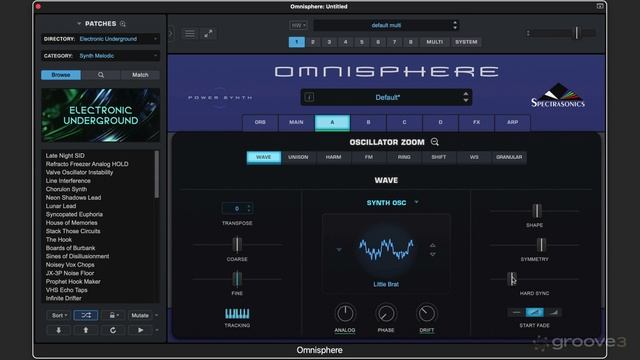The width and height of the screenshot is (640, 360).
Task: Switch to the ORB tab
Action: pos(260,122)
